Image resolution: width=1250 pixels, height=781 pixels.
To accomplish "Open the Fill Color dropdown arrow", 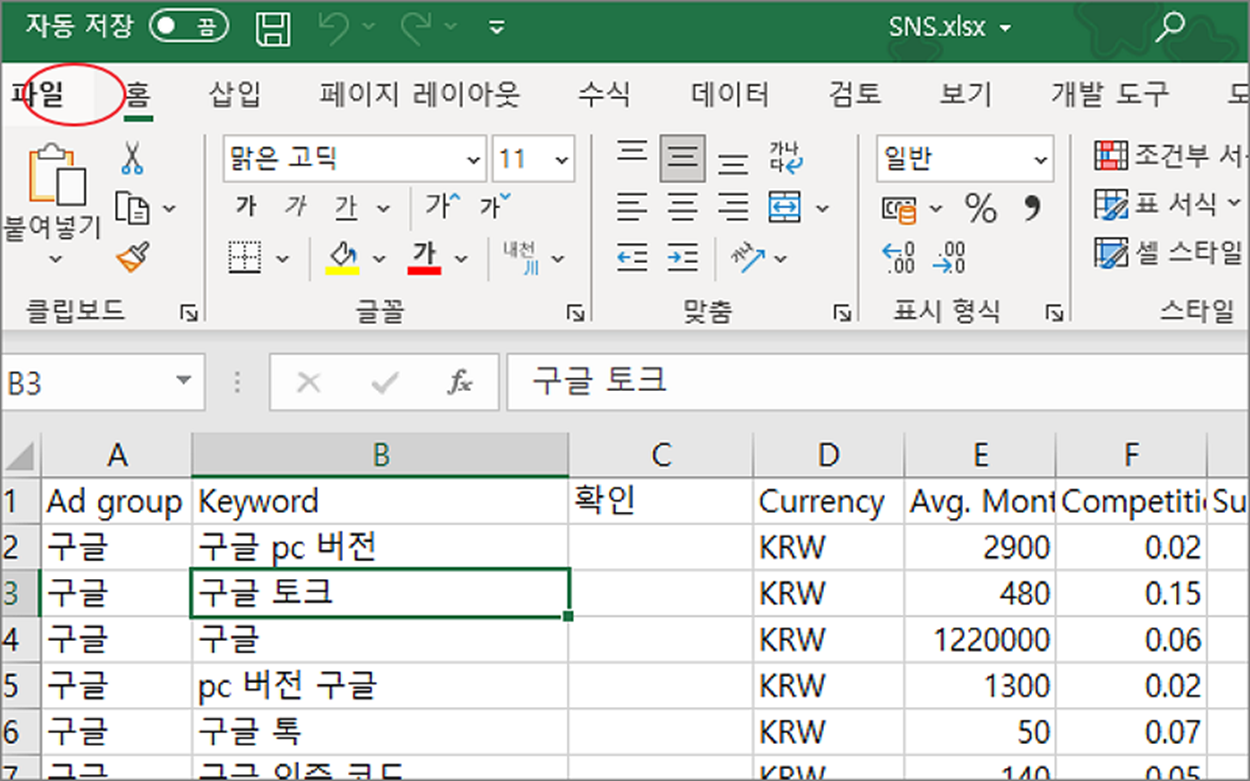I will click(x=379, y=259).
